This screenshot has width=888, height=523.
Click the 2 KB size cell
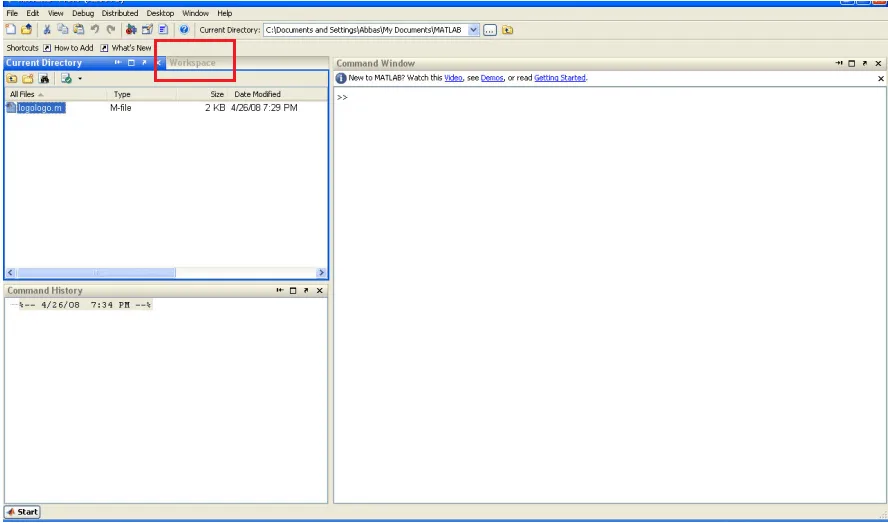click(215, 108)
